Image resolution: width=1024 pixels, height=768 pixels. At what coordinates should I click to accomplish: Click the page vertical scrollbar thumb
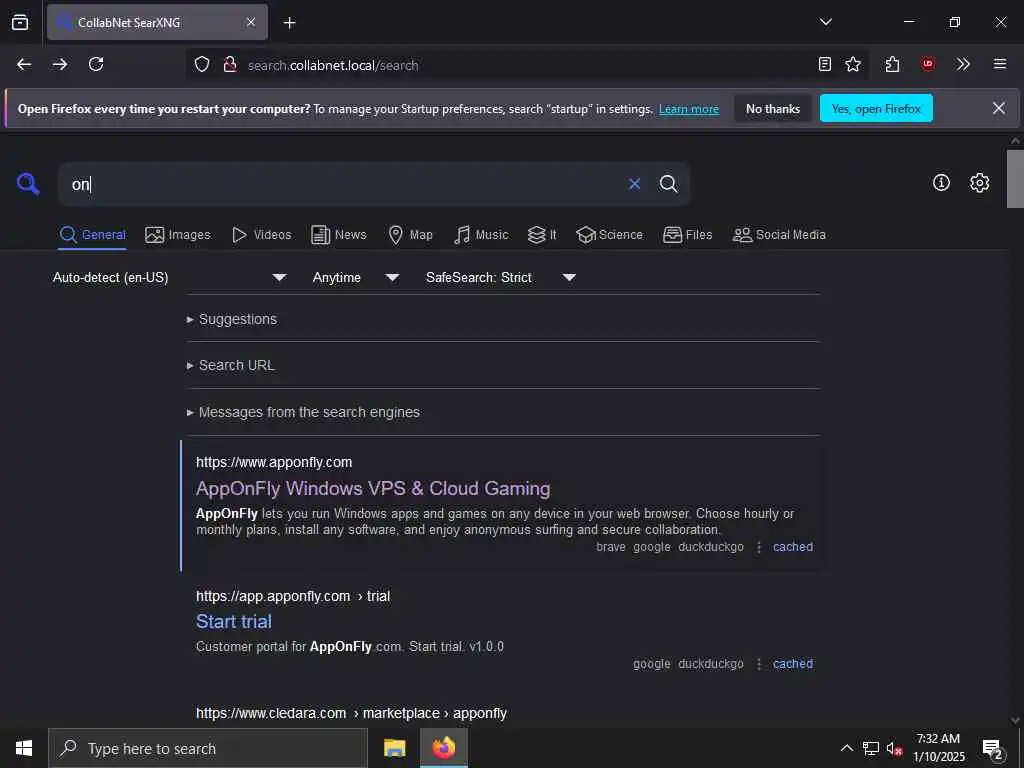1015,179
